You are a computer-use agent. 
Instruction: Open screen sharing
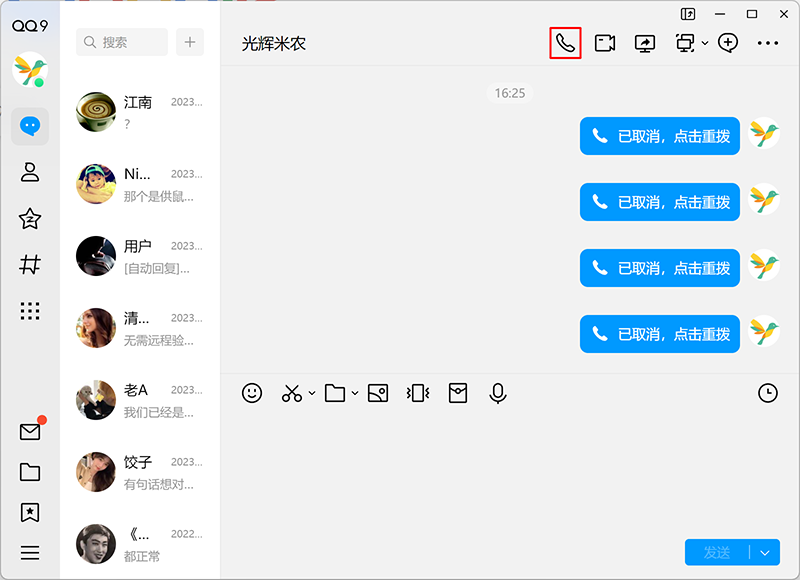pyautogui.click(x=644, y=43)
